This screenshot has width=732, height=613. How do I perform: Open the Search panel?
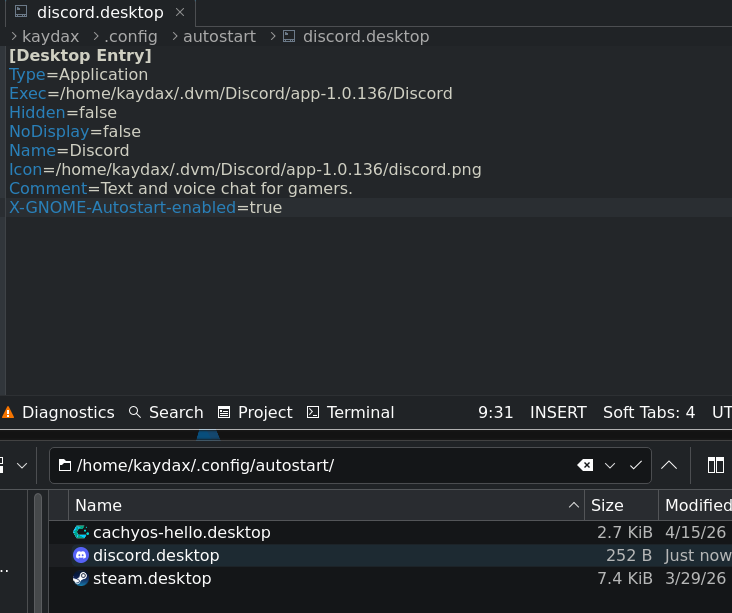click(166, 412)
